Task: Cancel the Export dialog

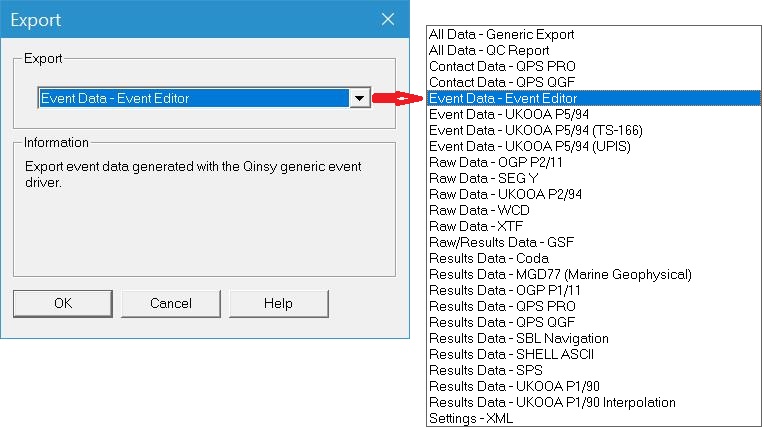Action: click(171, 303)
